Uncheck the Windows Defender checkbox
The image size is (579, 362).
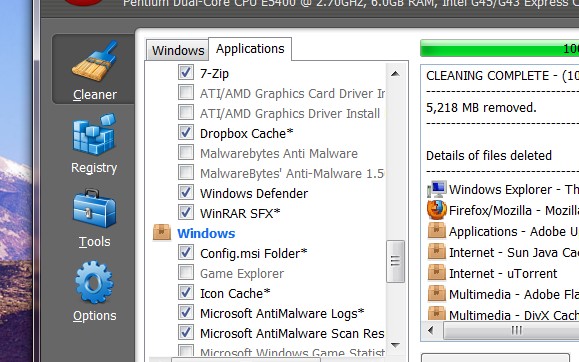tap(186, 192)
